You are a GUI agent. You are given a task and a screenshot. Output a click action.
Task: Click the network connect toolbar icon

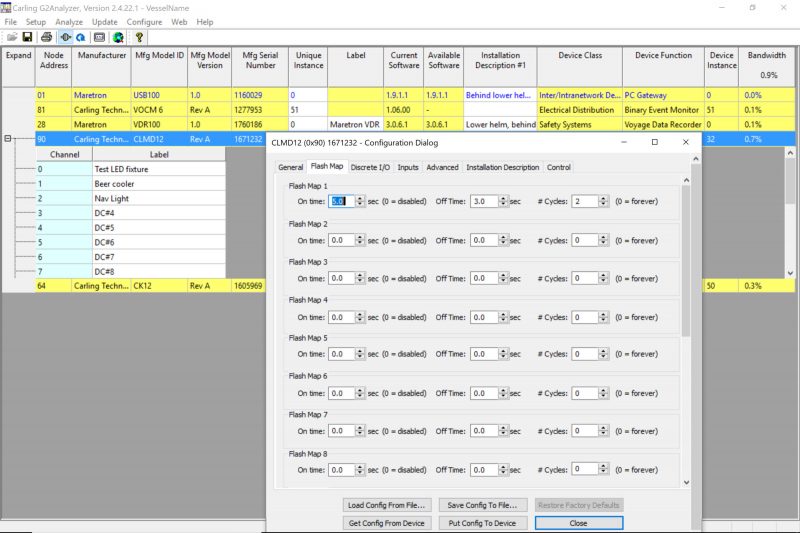(65, 37)
